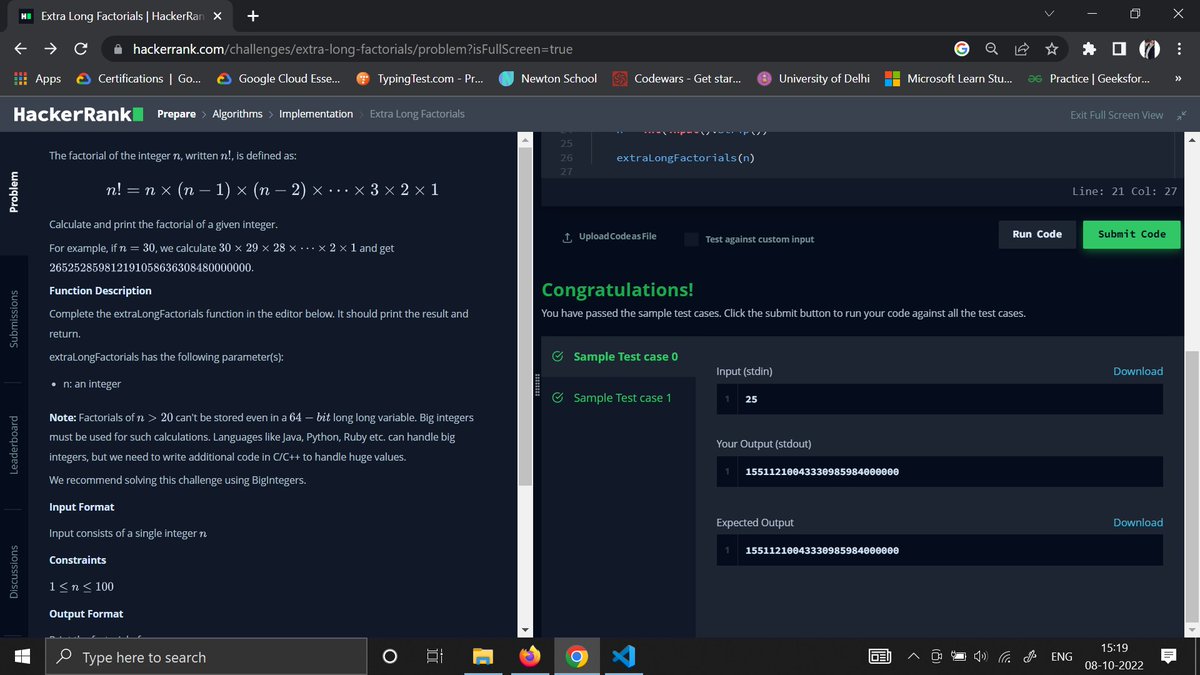Click the panel splitter drag handle

[536, 386]
